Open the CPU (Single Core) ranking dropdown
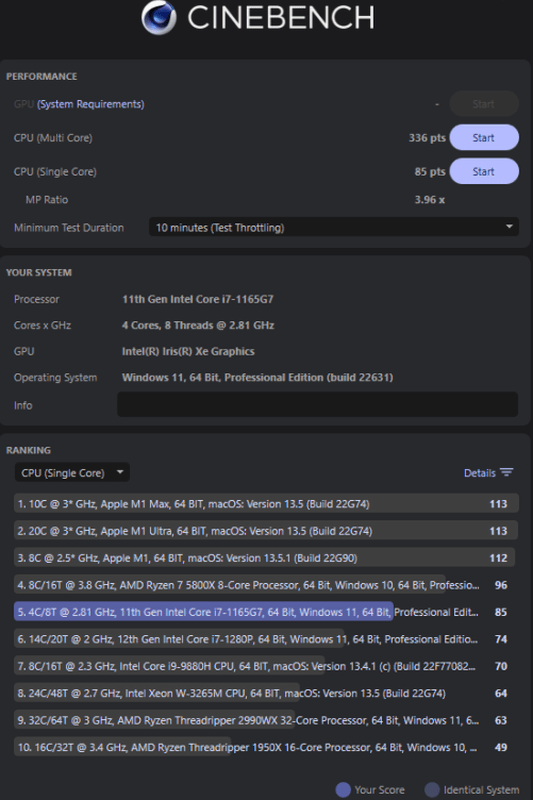This screenshot has width=533, height=800. coord(72,473)
